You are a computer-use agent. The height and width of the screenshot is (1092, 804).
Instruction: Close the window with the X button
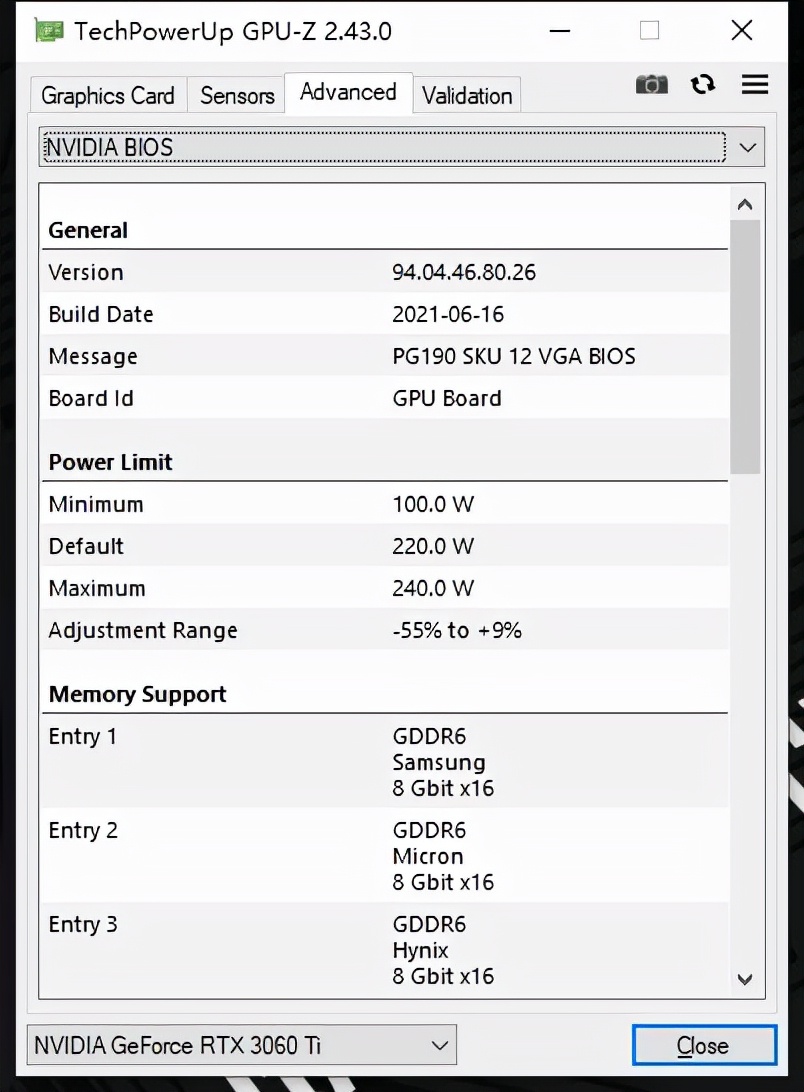pyautogui.click(x=742, y=31)
